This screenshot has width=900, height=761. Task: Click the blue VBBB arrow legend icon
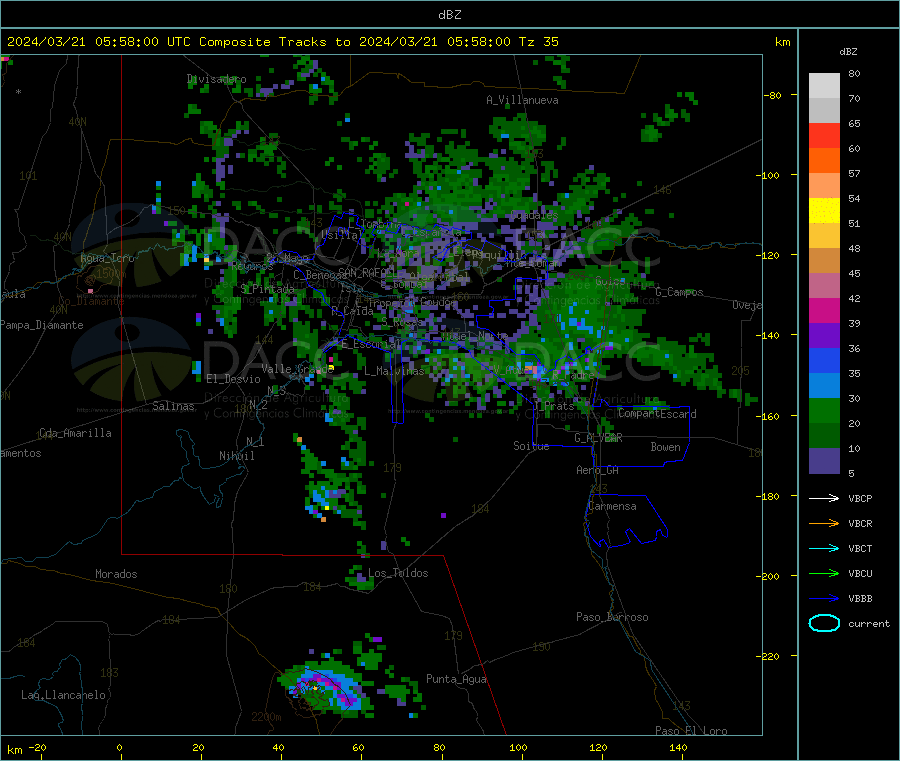824,599
